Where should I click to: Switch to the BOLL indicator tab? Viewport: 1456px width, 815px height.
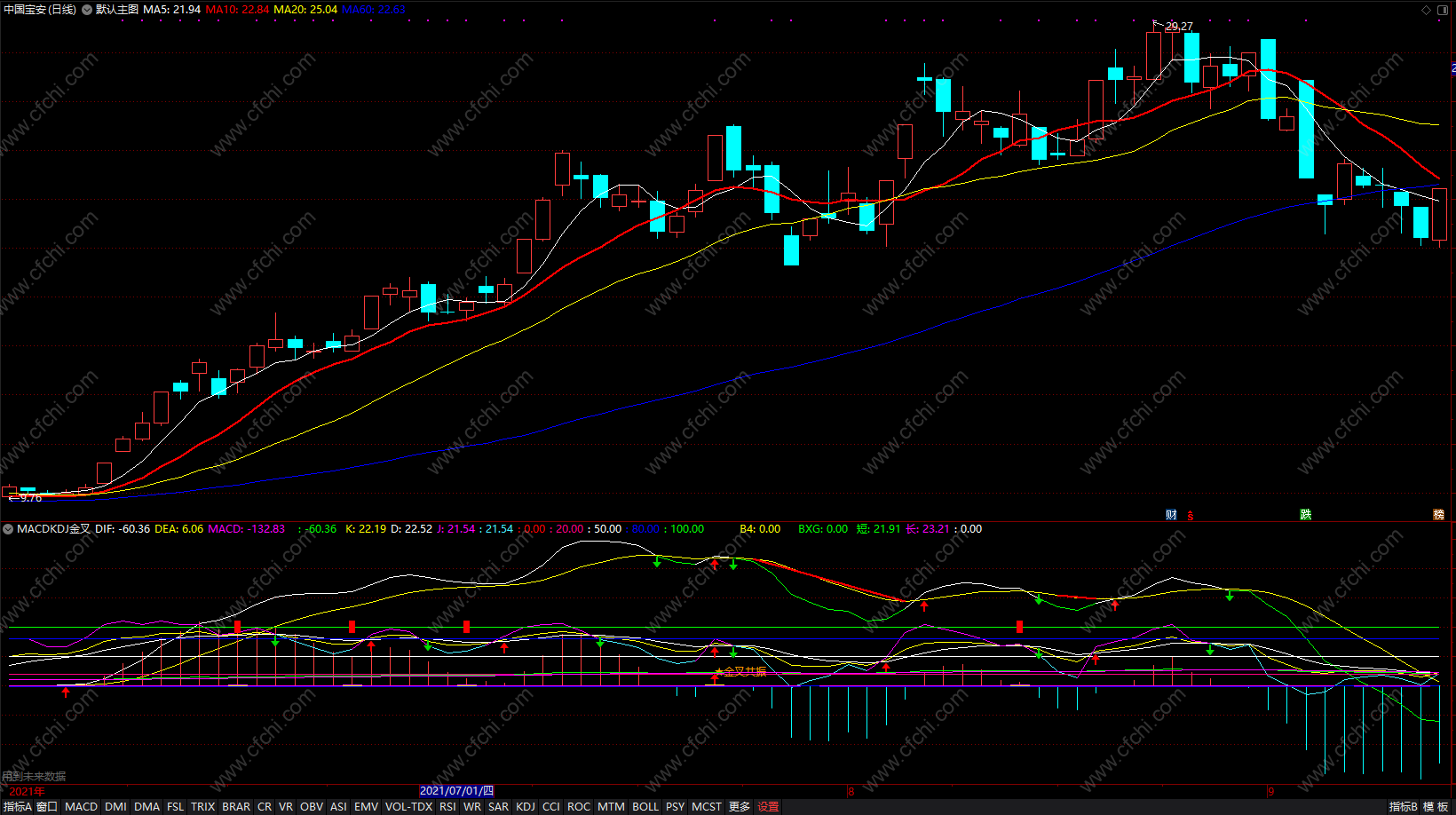[x=645, y=807]
